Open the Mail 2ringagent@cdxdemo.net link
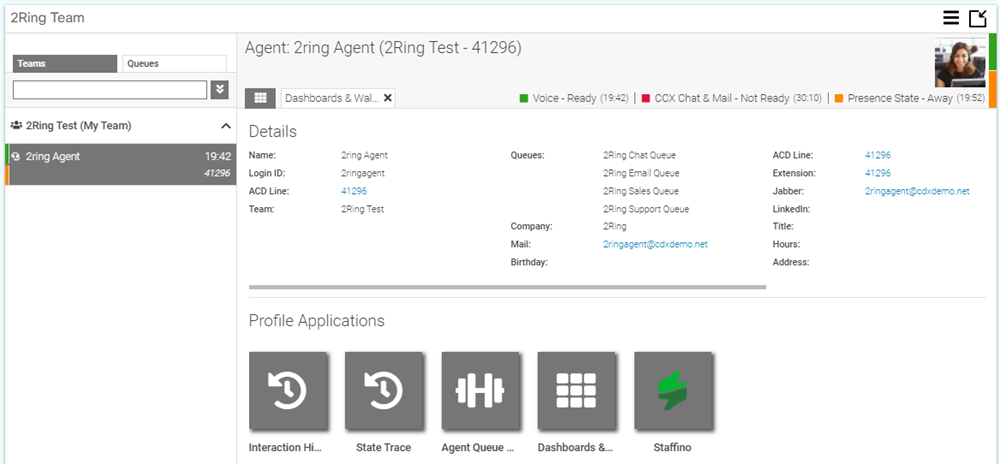The width and height of the screenshot is (1000, 464). click(x=655, y=244)
